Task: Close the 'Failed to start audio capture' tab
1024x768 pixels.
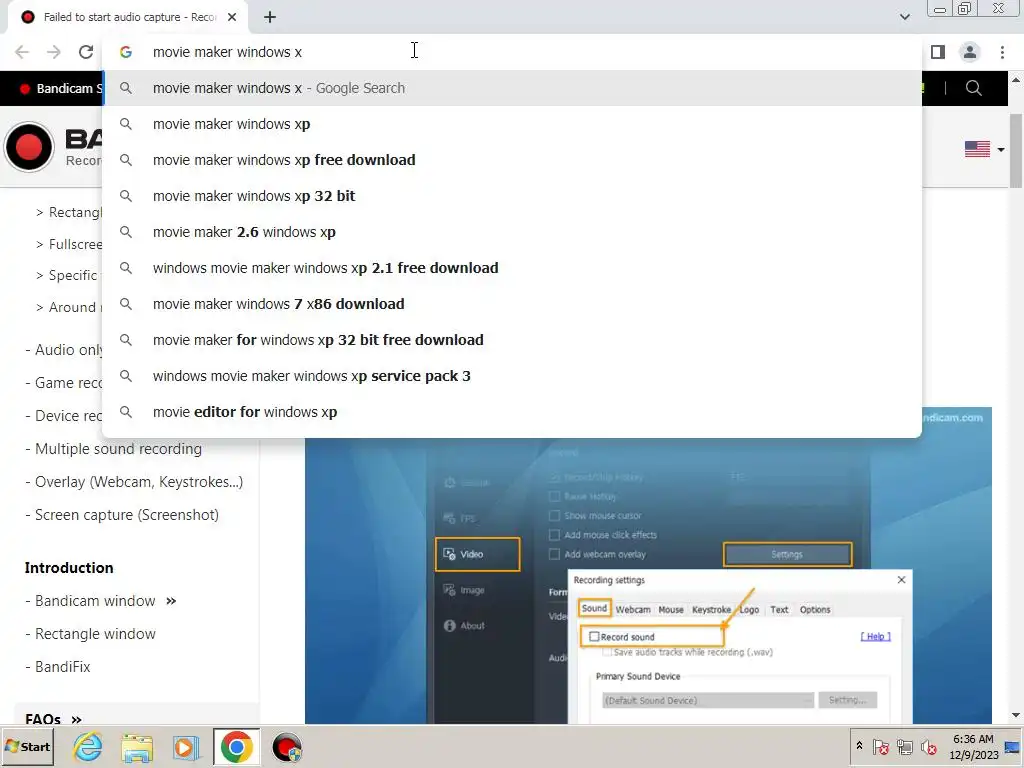Action: pyautogui.click(x=232, y=18)
